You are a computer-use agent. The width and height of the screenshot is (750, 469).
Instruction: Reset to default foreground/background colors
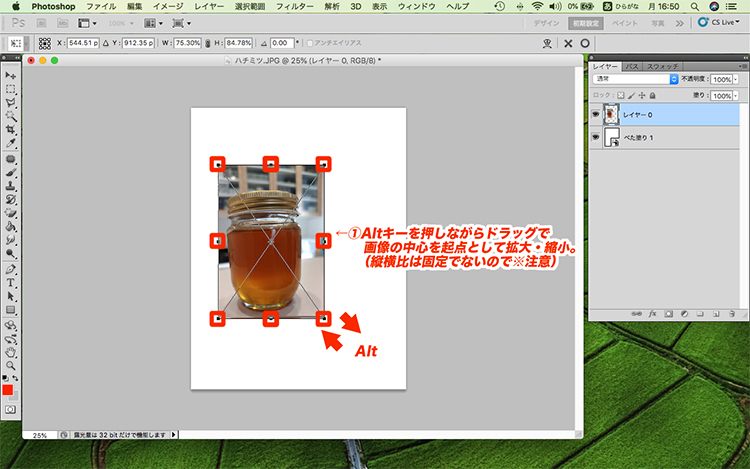tap(5, 378)
